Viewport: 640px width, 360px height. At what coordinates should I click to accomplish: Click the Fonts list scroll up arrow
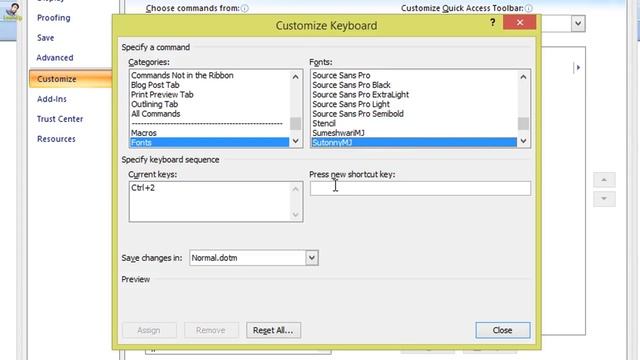(523, 77)
